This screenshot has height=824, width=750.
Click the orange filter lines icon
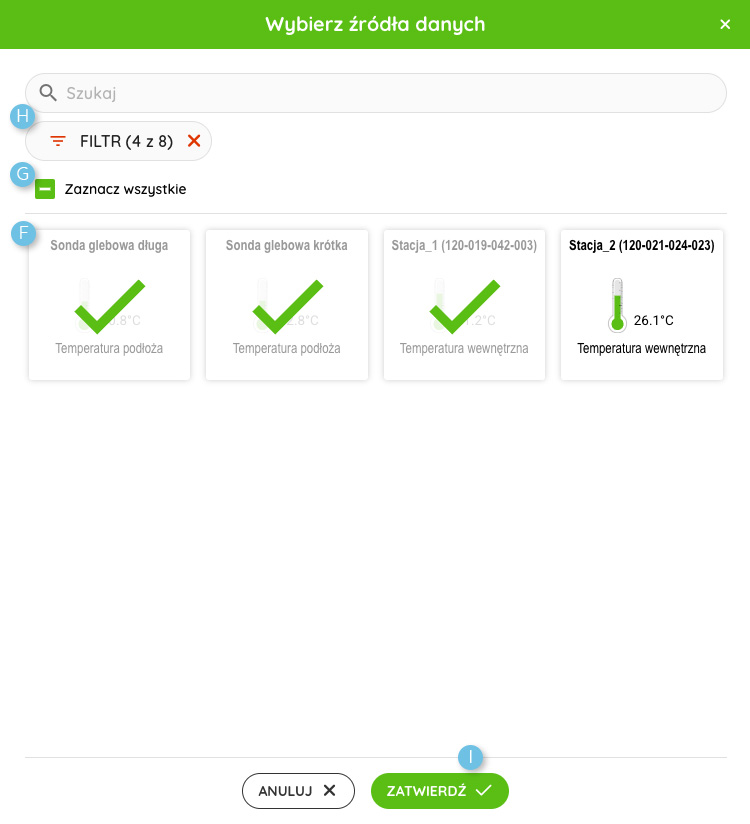(x=58, y=141)
